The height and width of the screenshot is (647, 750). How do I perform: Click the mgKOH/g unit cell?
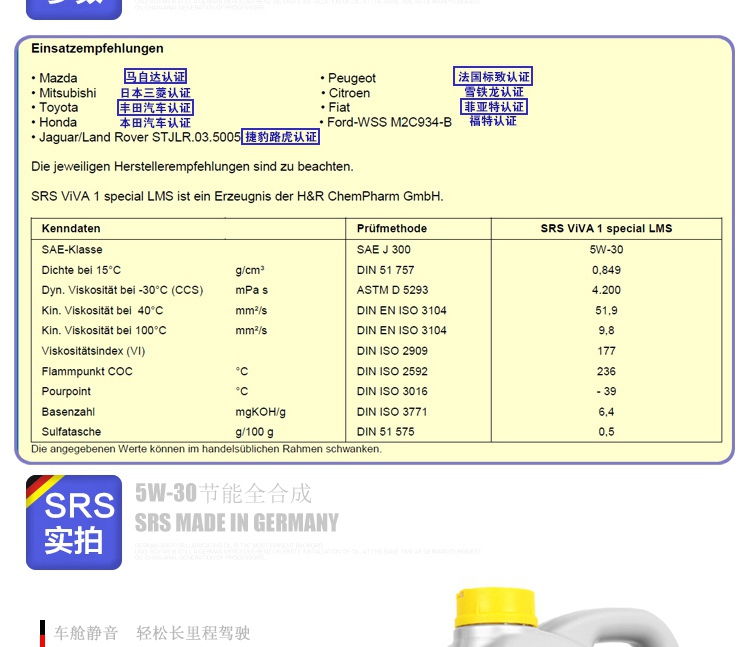coord(260,412)
